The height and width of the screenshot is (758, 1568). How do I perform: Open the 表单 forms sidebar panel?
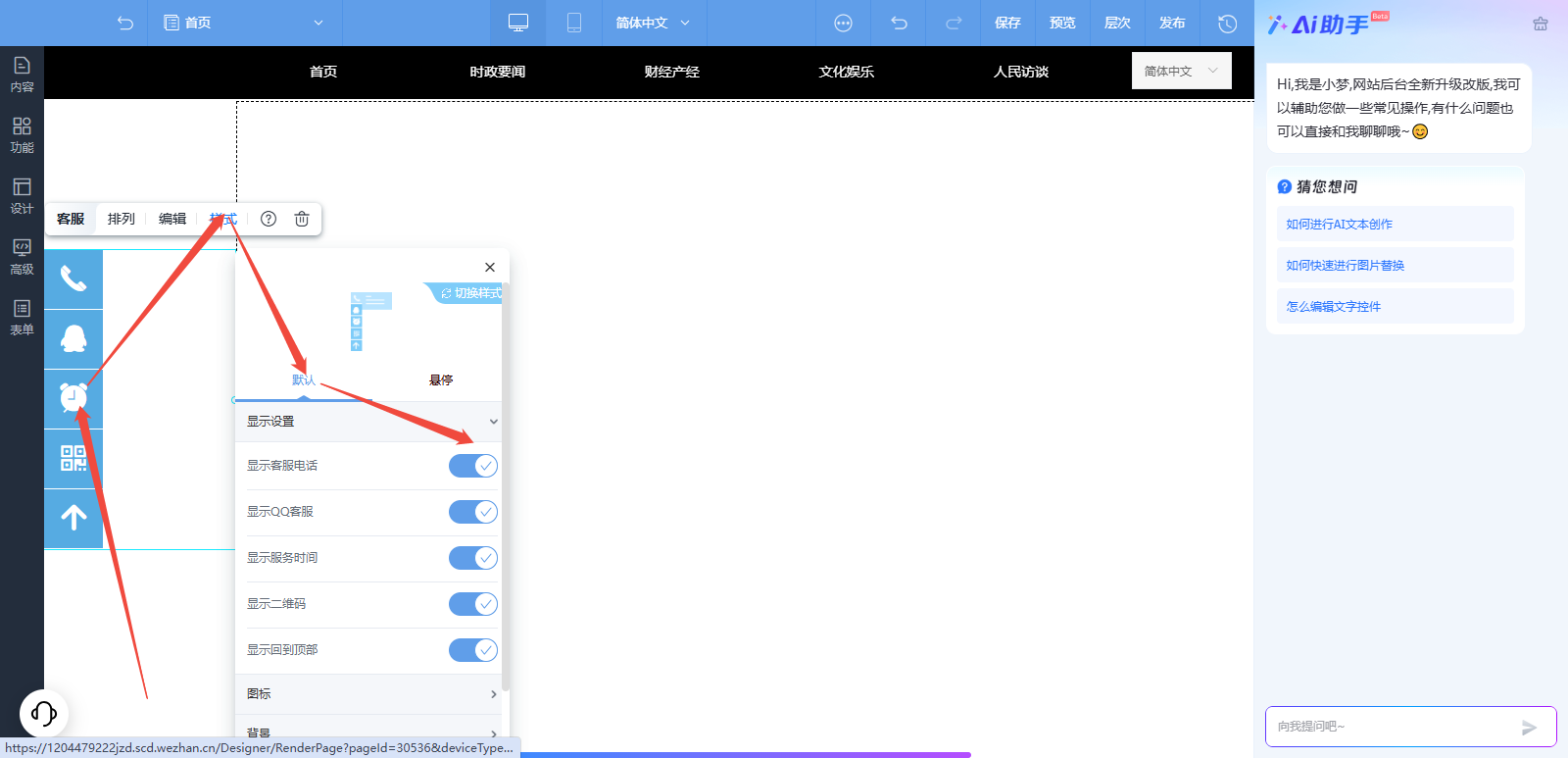coord(22,318)
